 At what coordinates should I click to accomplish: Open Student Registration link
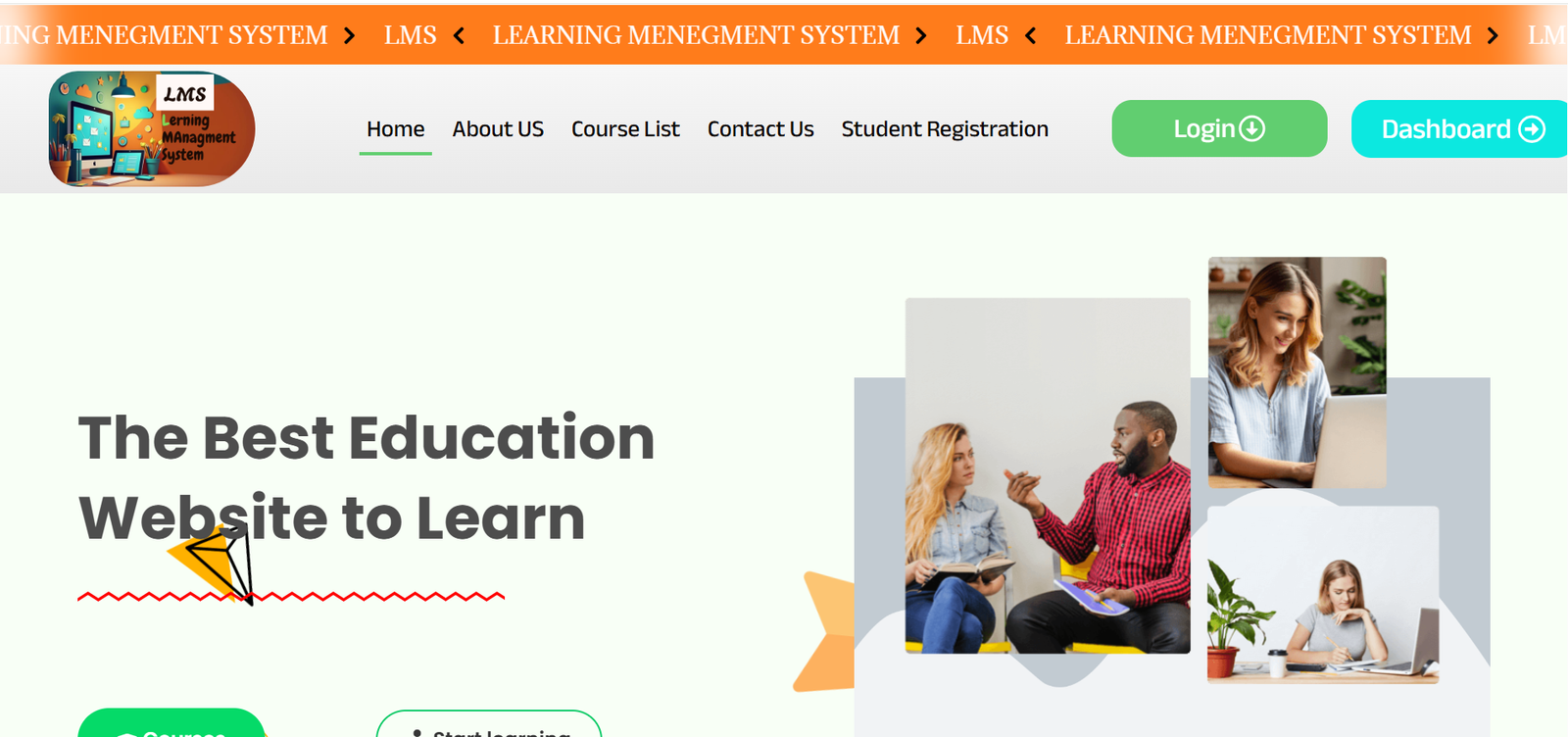(945, 129)
